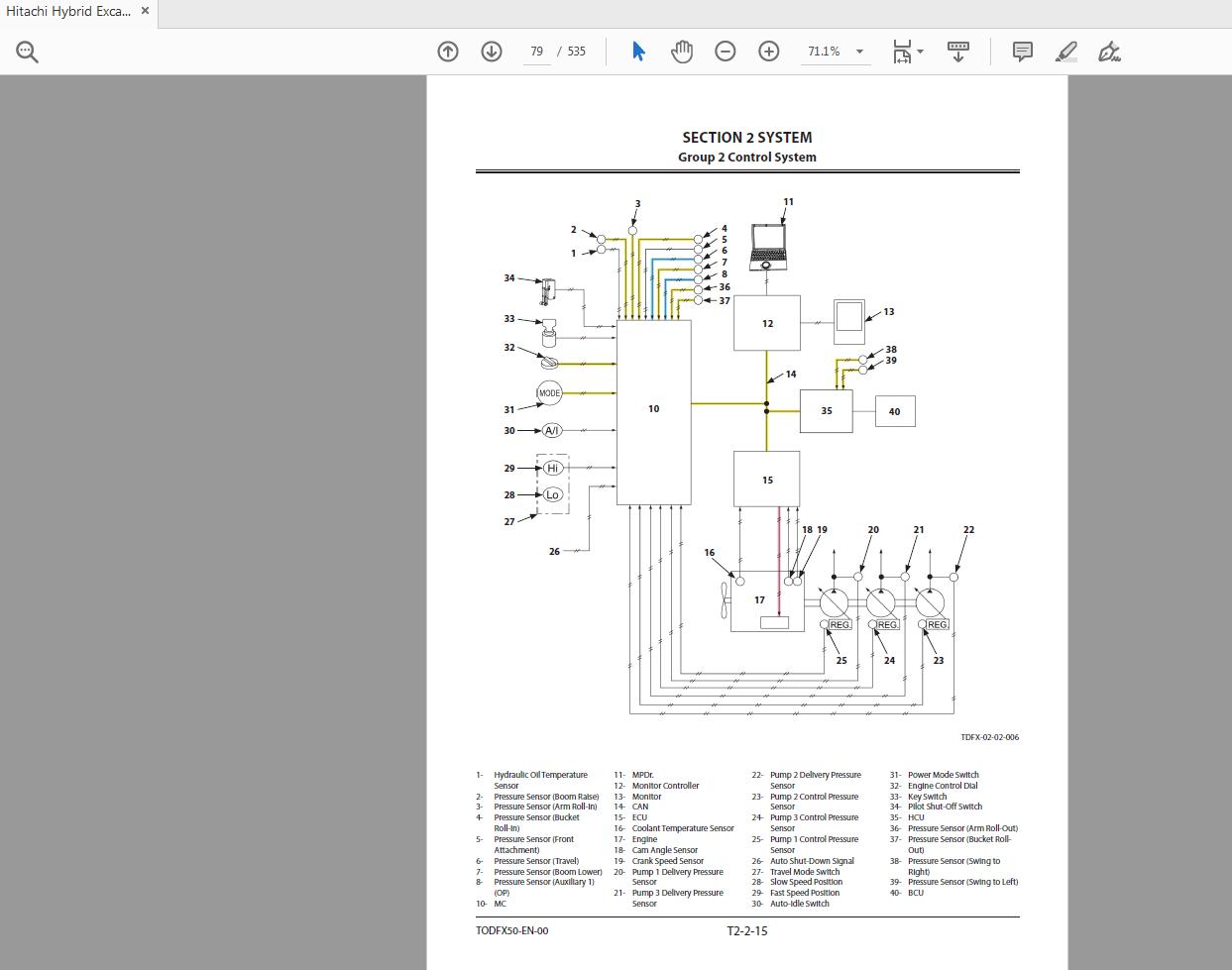Select the highlight text pen tool
1232x970 pixels.
1066,52
